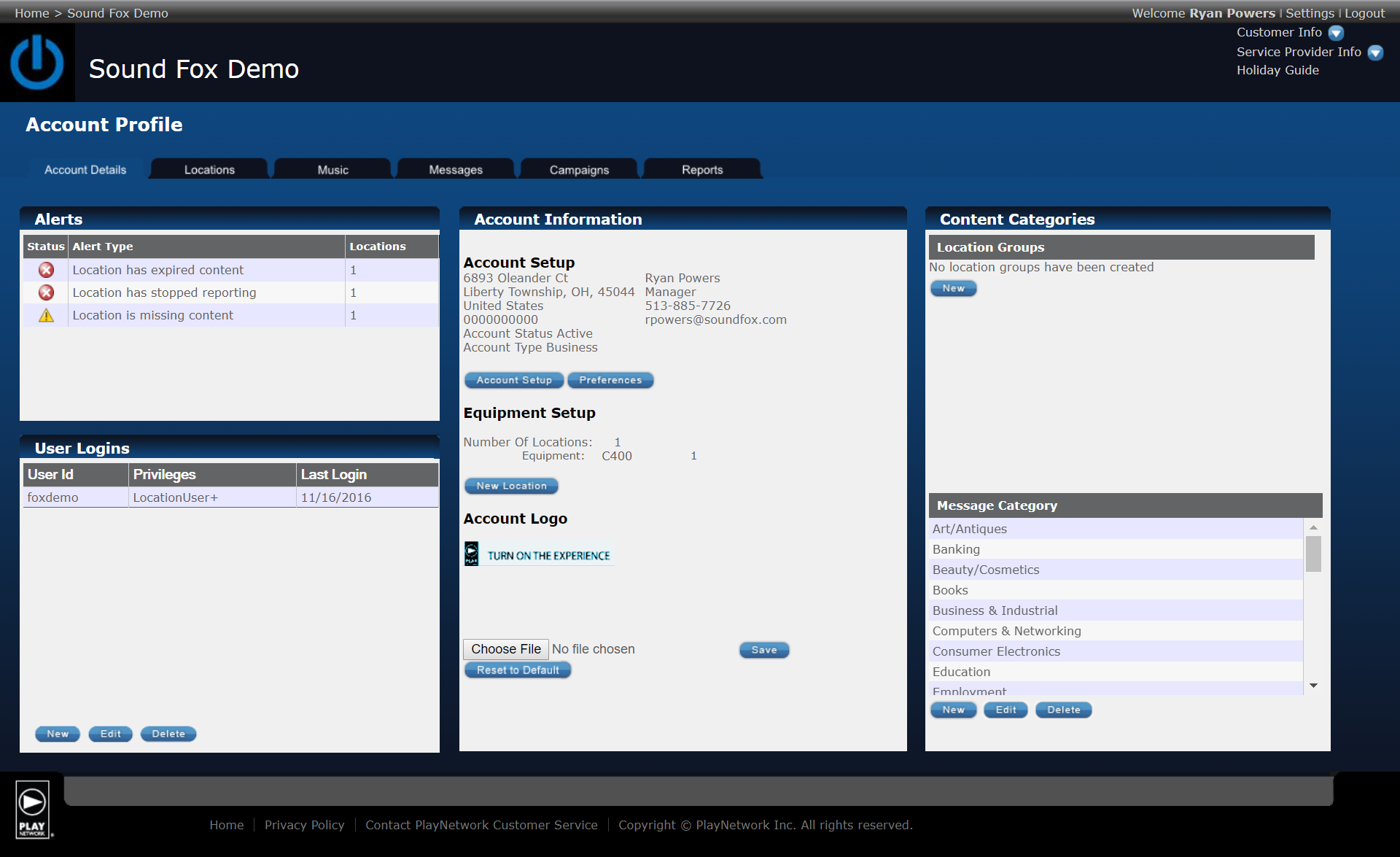The image size is (1400, 857).
Task: Select Banking message category
Action: click(x=1116, y=549)
